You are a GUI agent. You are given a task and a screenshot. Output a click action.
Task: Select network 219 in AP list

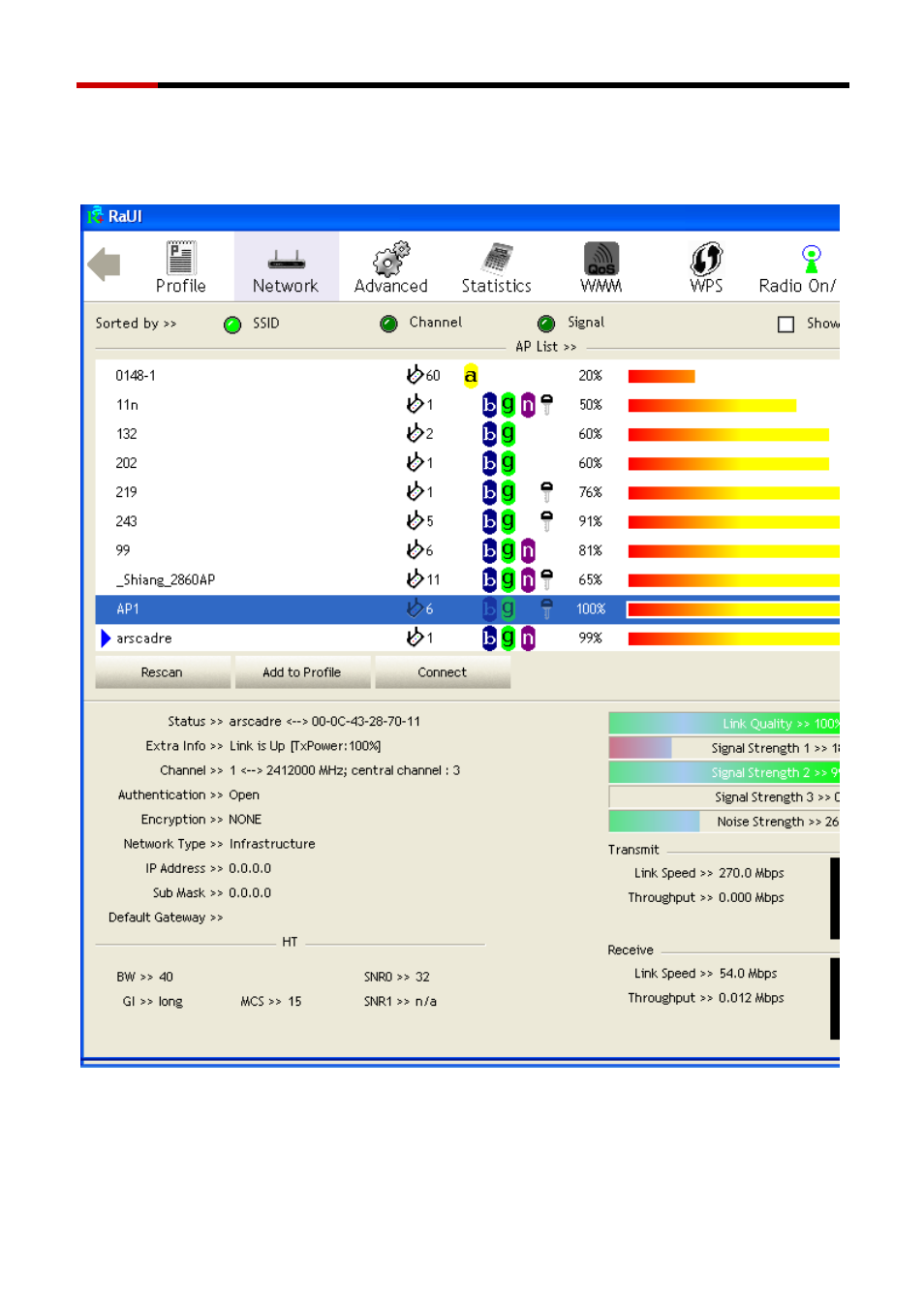[x=468, y=492]
